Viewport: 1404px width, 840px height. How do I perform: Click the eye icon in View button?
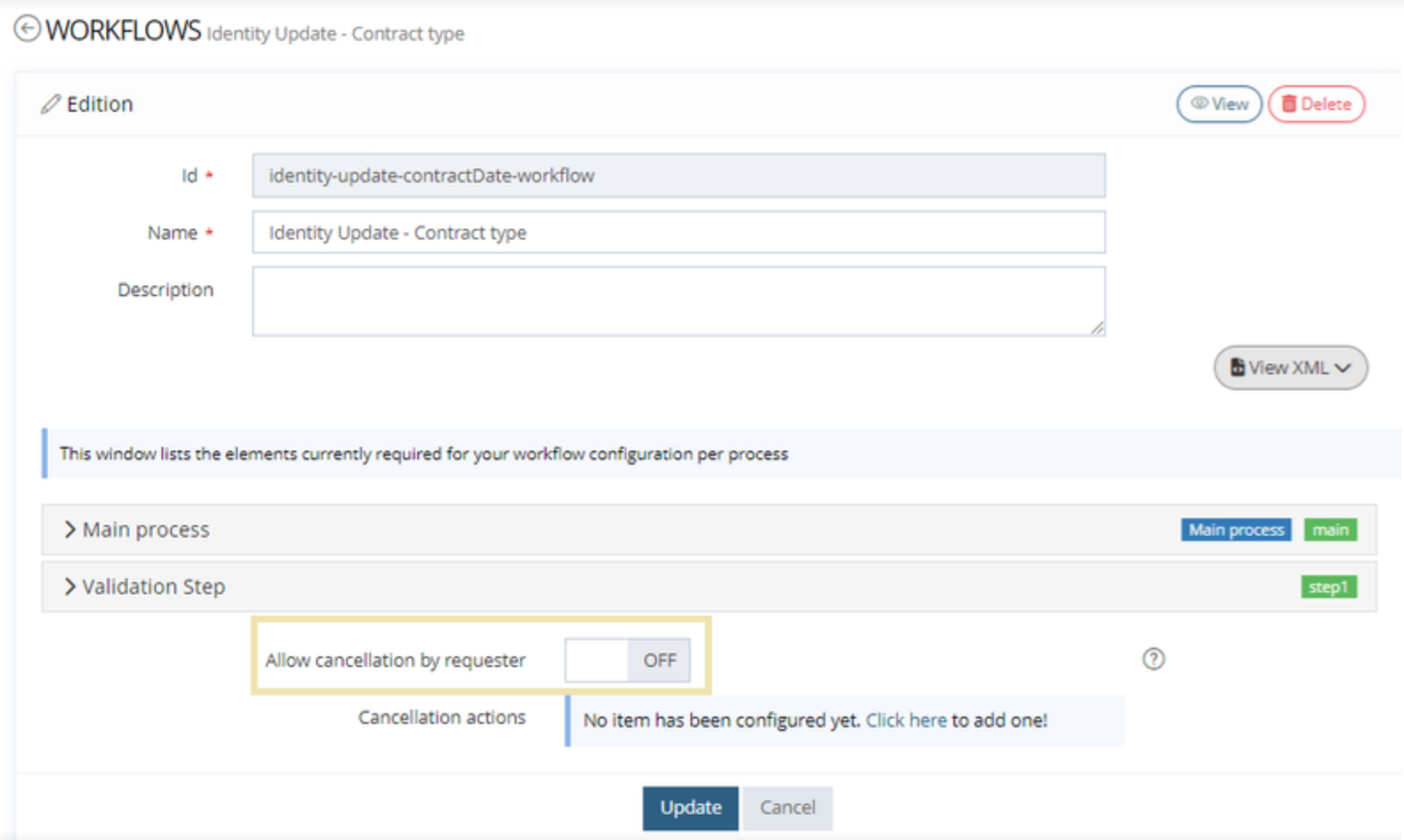click(1199, 104)
